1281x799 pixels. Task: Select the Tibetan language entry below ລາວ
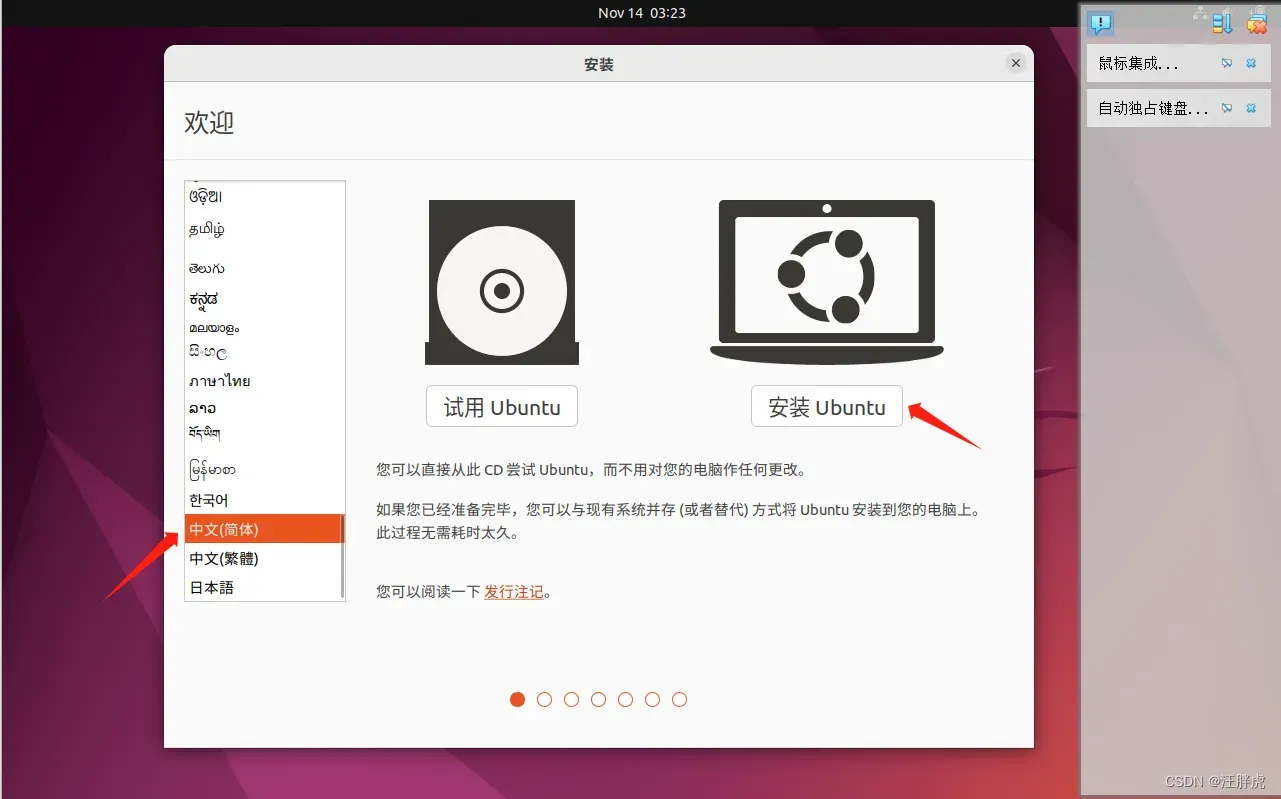264,433
